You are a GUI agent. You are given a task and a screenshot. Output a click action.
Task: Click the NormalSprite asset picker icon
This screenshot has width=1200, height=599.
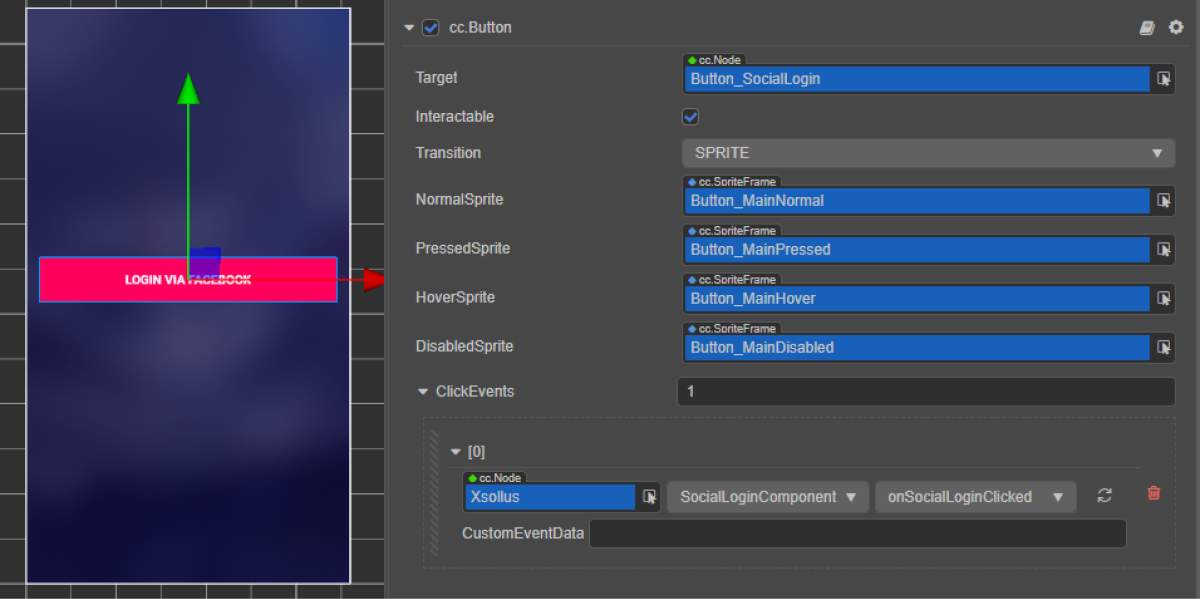point(1163,201)
